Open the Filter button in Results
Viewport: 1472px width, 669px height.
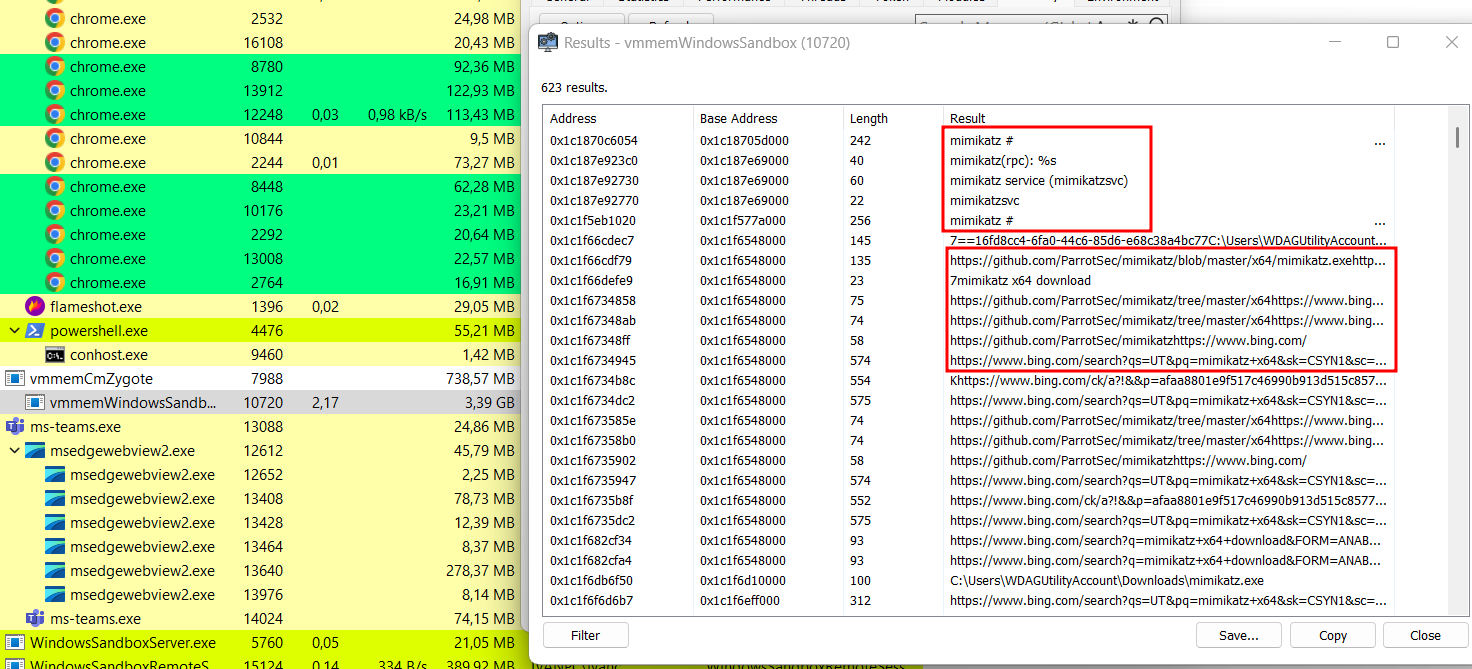[x=586, y=635]
